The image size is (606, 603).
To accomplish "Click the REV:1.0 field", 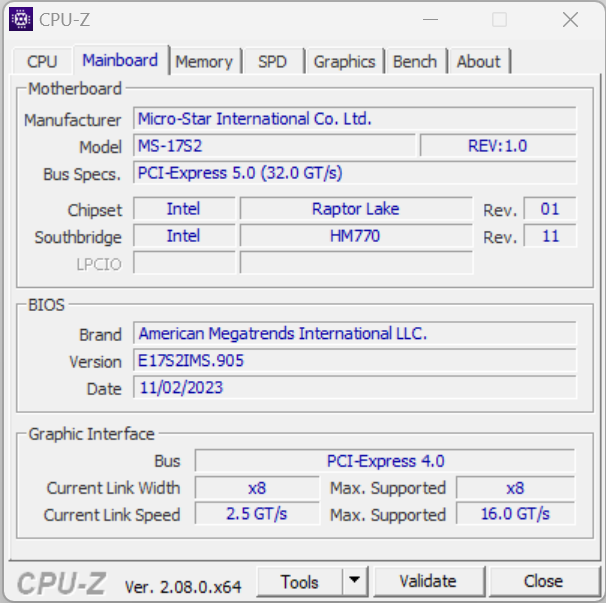I will click(x=498, y=146).
